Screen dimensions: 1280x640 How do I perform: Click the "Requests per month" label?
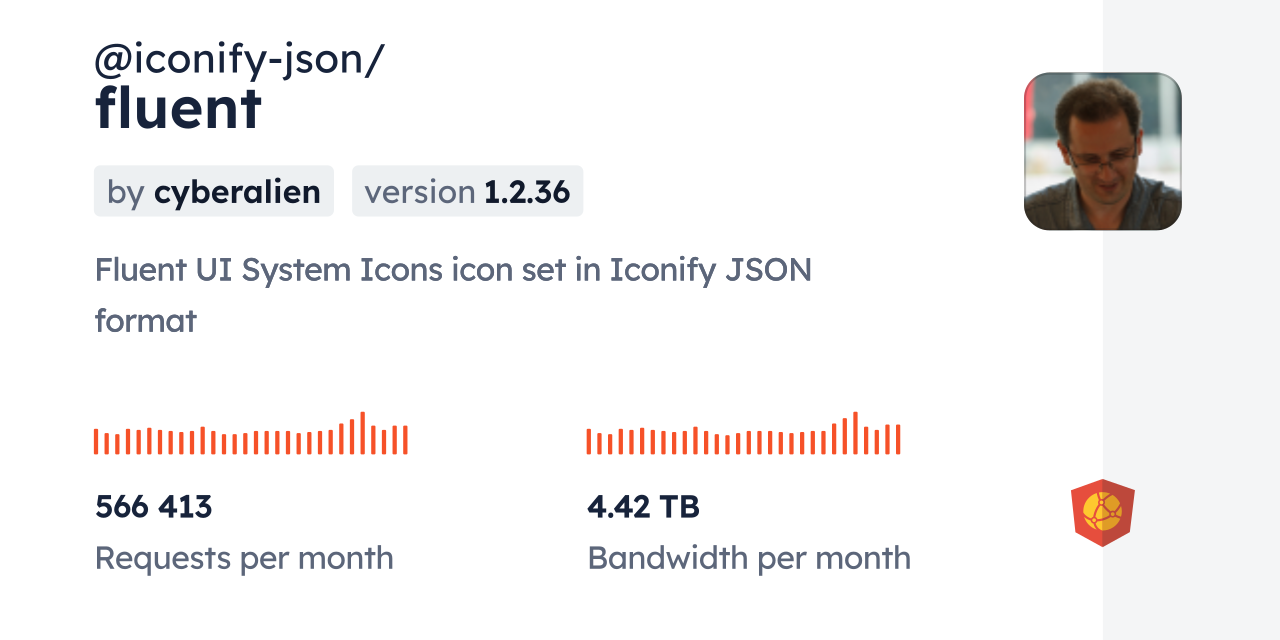(x=243, y=558)
